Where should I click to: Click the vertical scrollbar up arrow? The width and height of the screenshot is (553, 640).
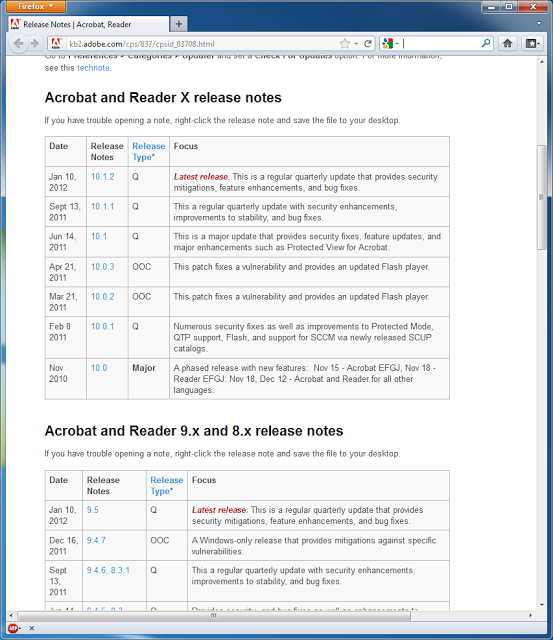coord(542,62)
